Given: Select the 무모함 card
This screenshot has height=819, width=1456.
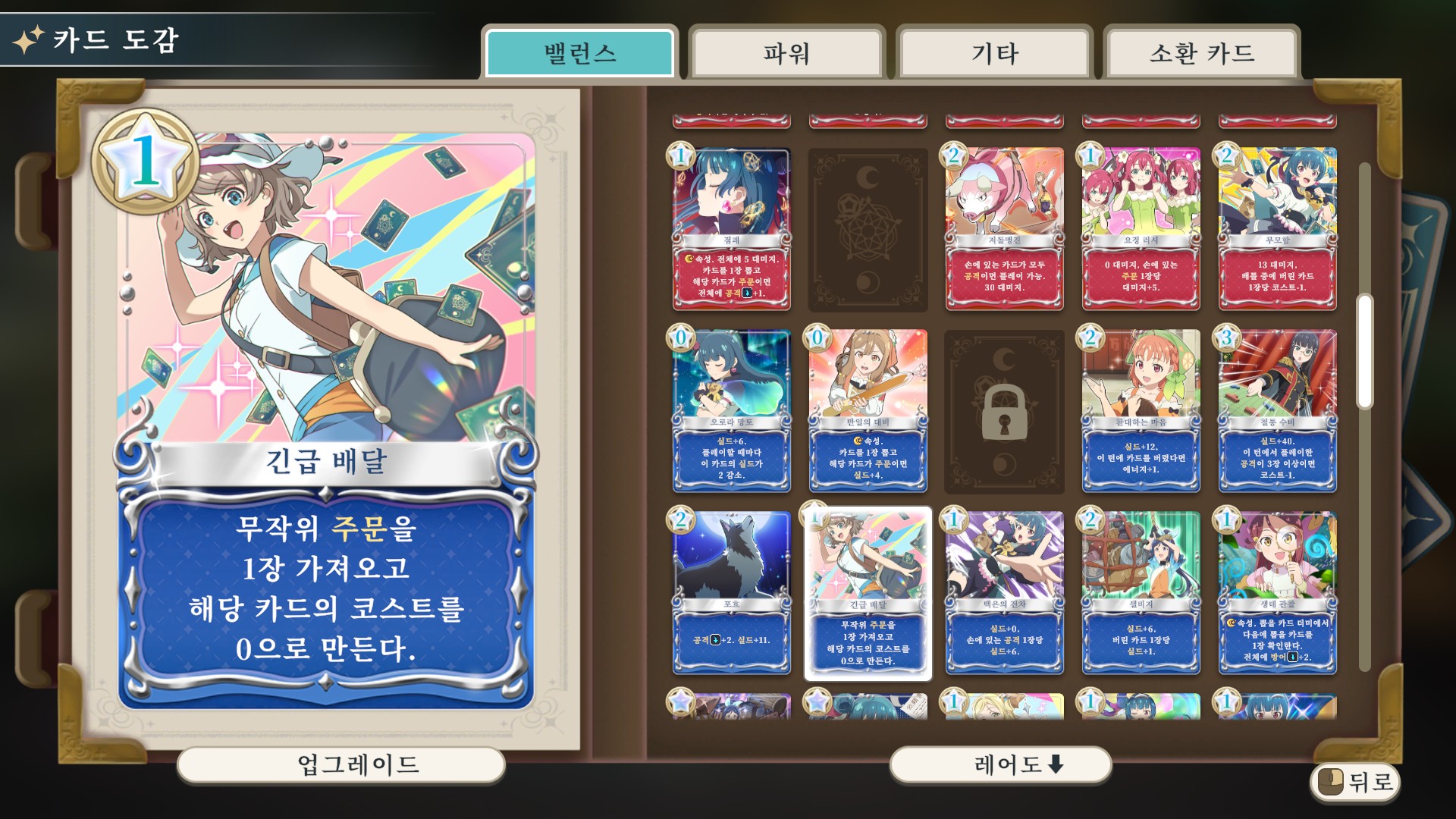Looking at the screenshot, I should point(1278,229).
